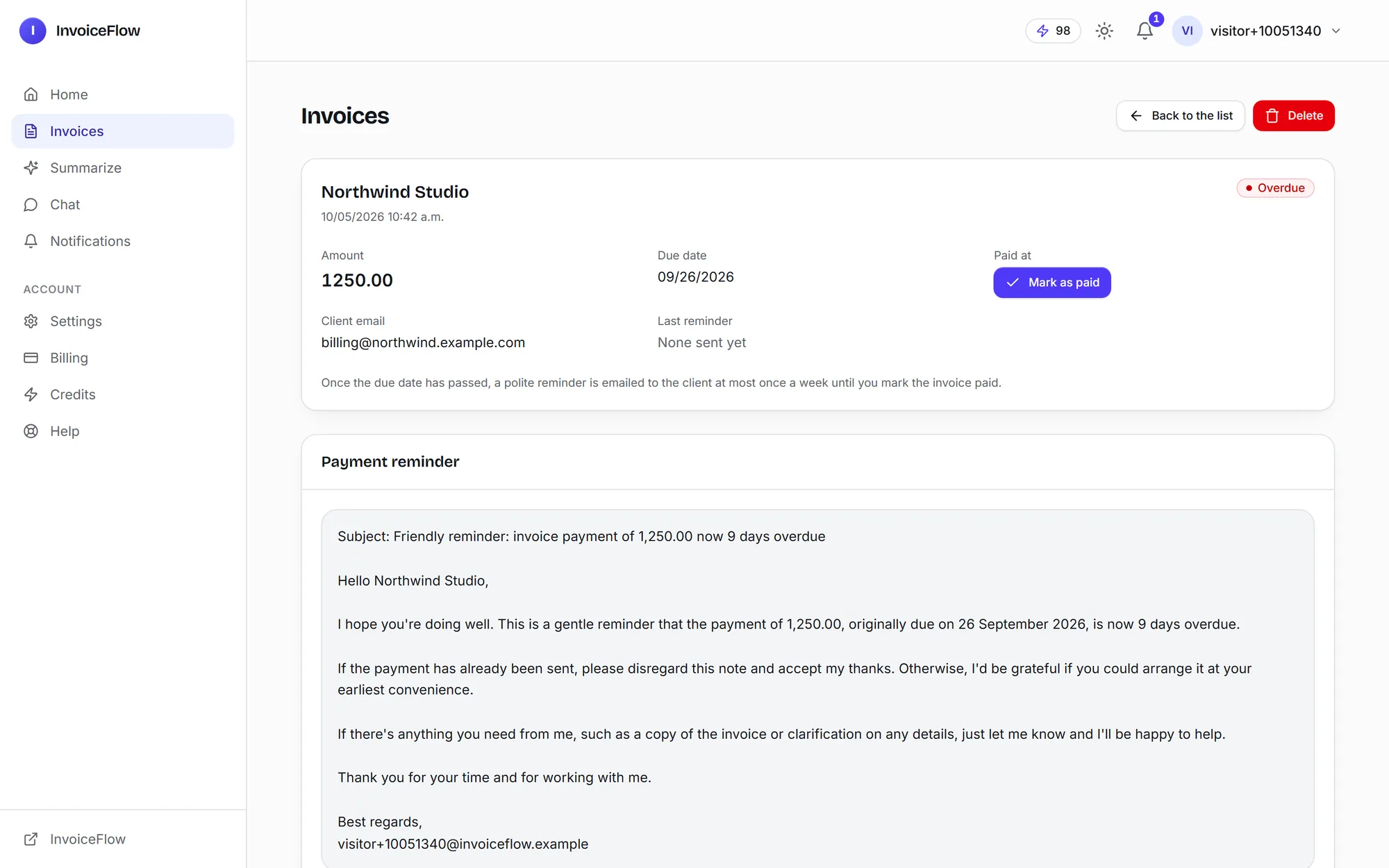
Task: Delete this invoice
Action: click(x=1293, y=116)
